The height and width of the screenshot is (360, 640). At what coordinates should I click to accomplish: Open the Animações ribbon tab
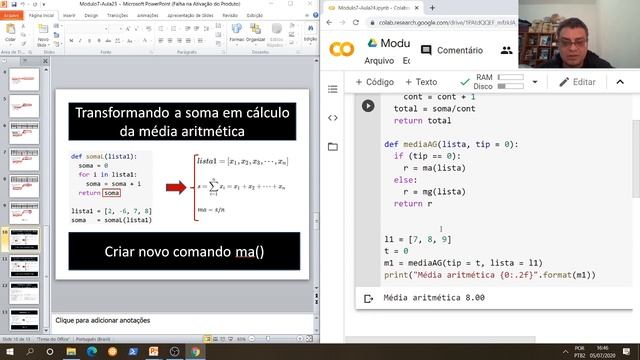point(147,15)
